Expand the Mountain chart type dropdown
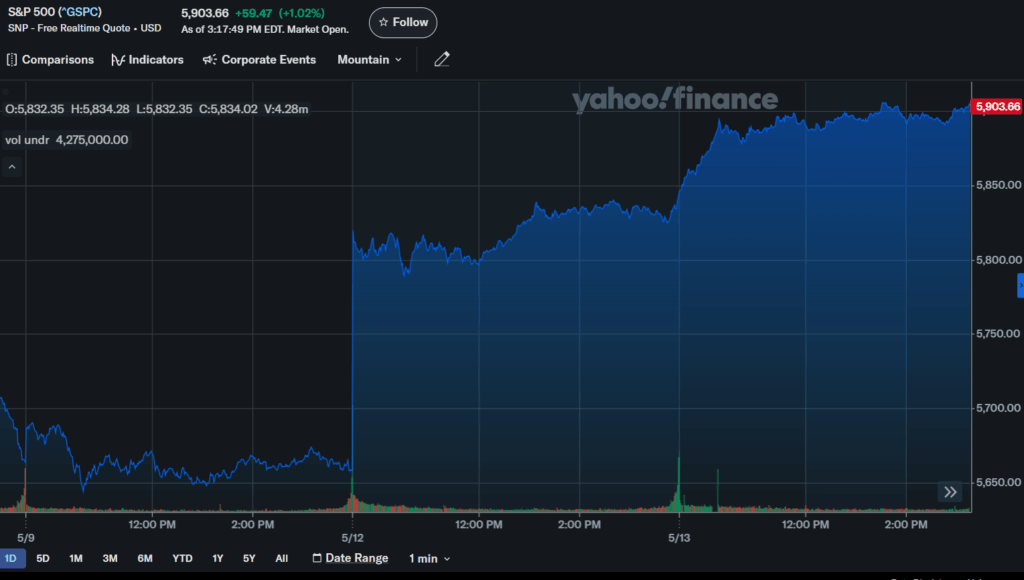The image size is (1024, 580). click(x=370, y=59)
